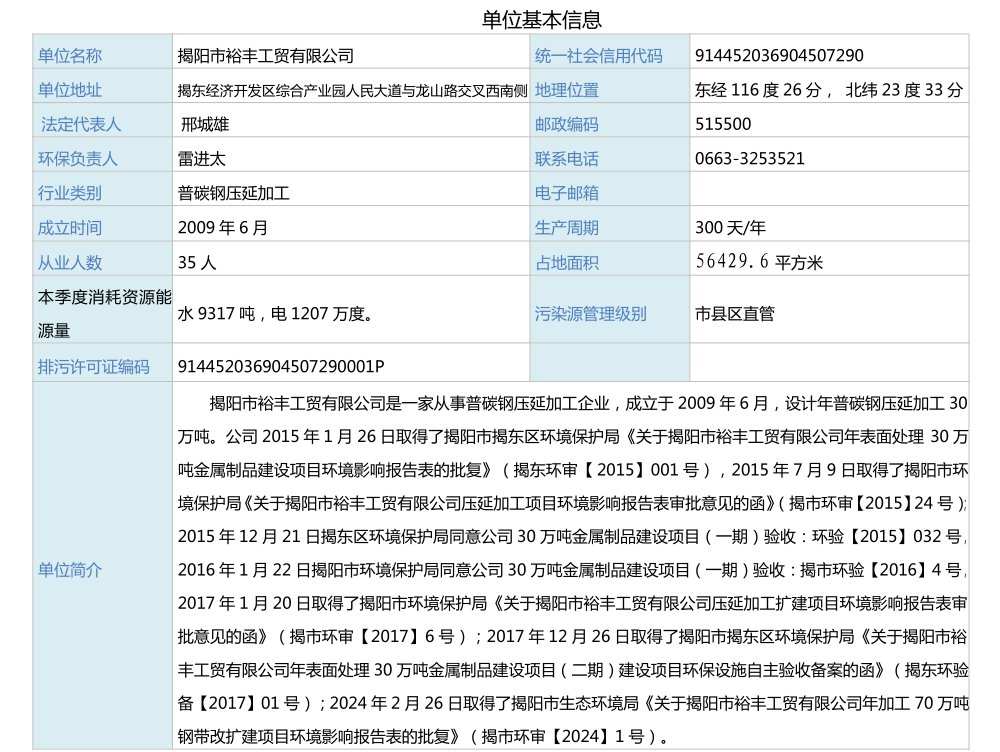
Task: Click founding date 2009 年 6 月
Action: (223, 228)
